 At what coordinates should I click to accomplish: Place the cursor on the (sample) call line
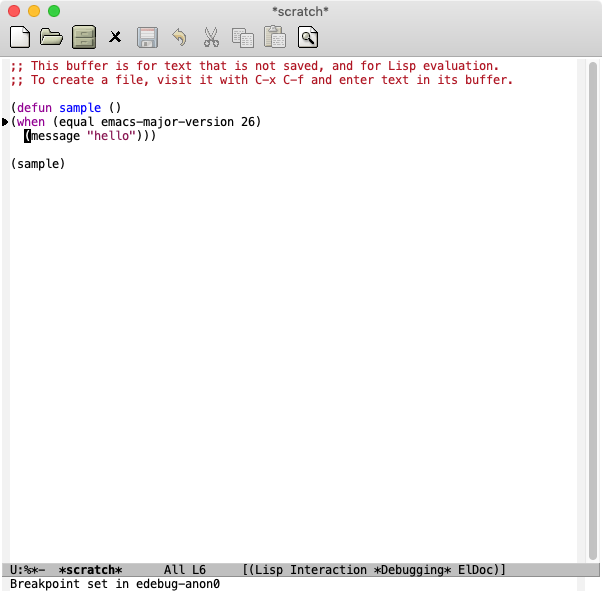coord(38,164)
